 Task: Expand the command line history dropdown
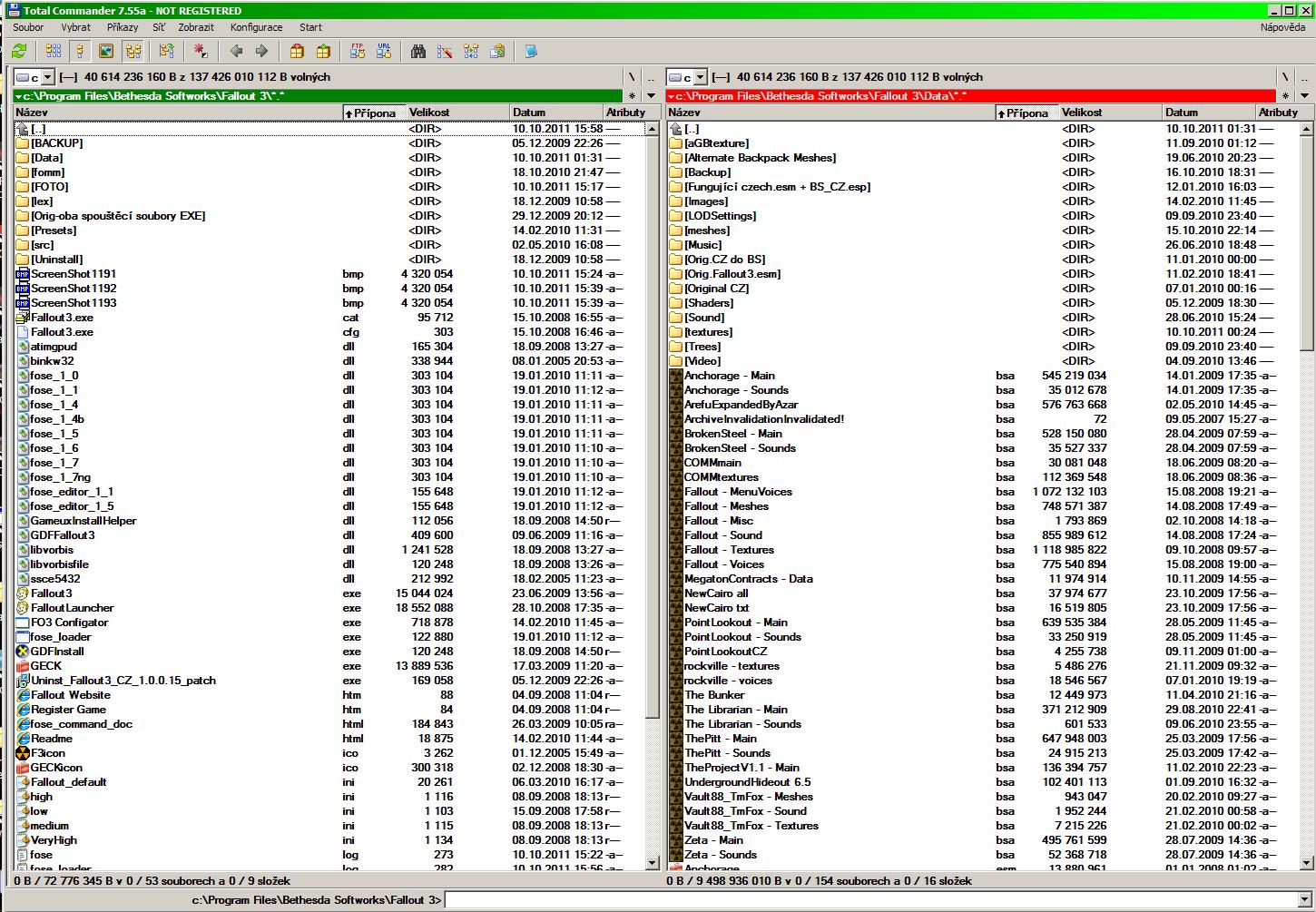tap(1305, 900)
